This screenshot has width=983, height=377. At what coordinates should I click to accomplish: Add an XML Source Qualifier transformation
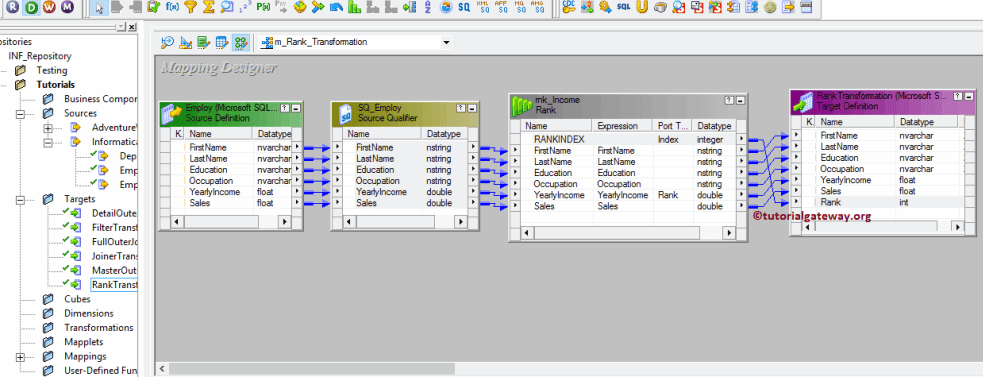click(x=483, y=8)
